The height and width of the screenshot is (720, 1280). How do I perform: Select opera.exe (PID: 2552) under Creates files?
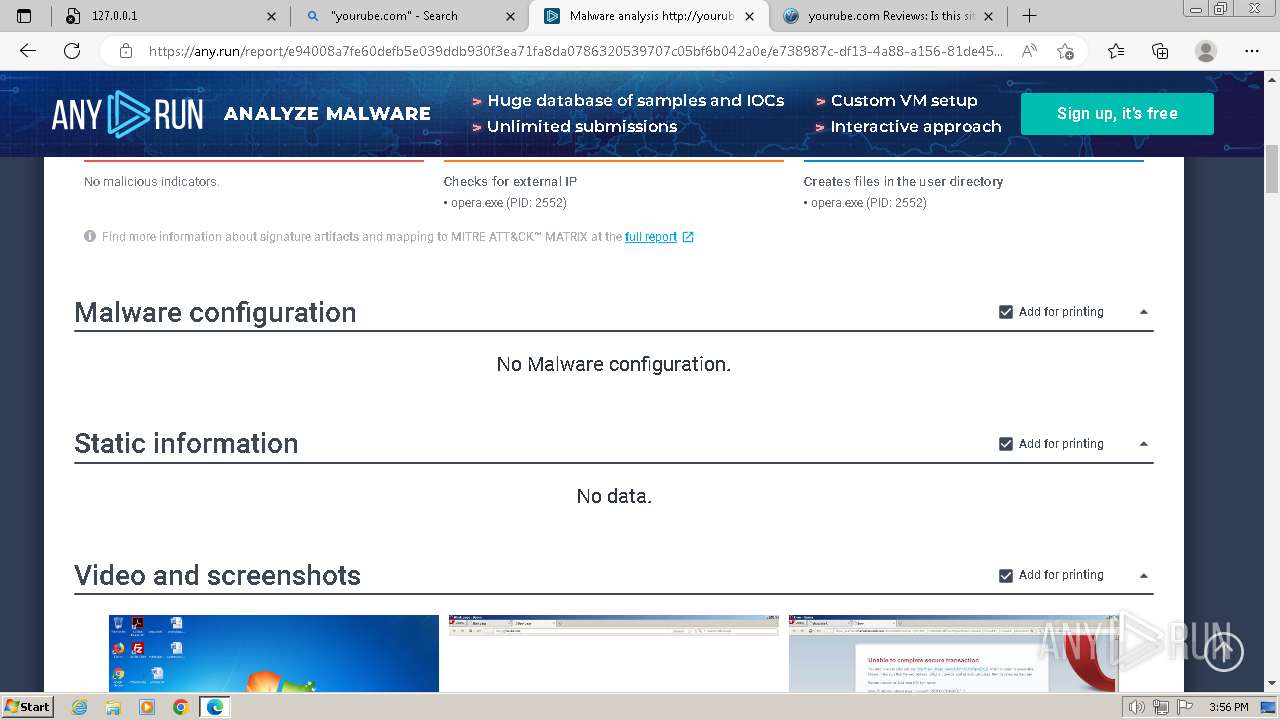pos(868,203)
